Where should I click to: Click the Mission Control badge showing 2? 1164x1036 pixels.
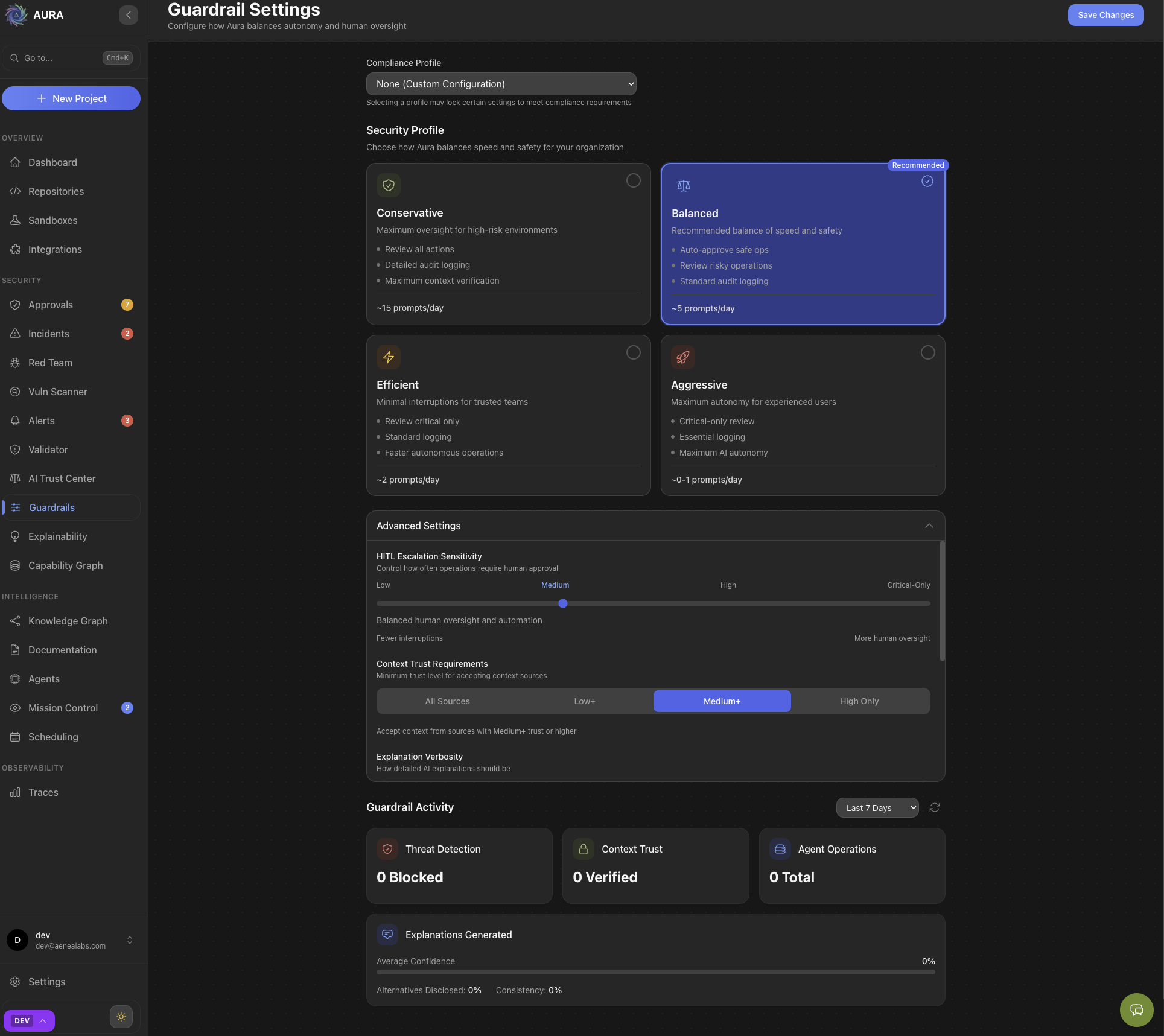click(127, 708)
